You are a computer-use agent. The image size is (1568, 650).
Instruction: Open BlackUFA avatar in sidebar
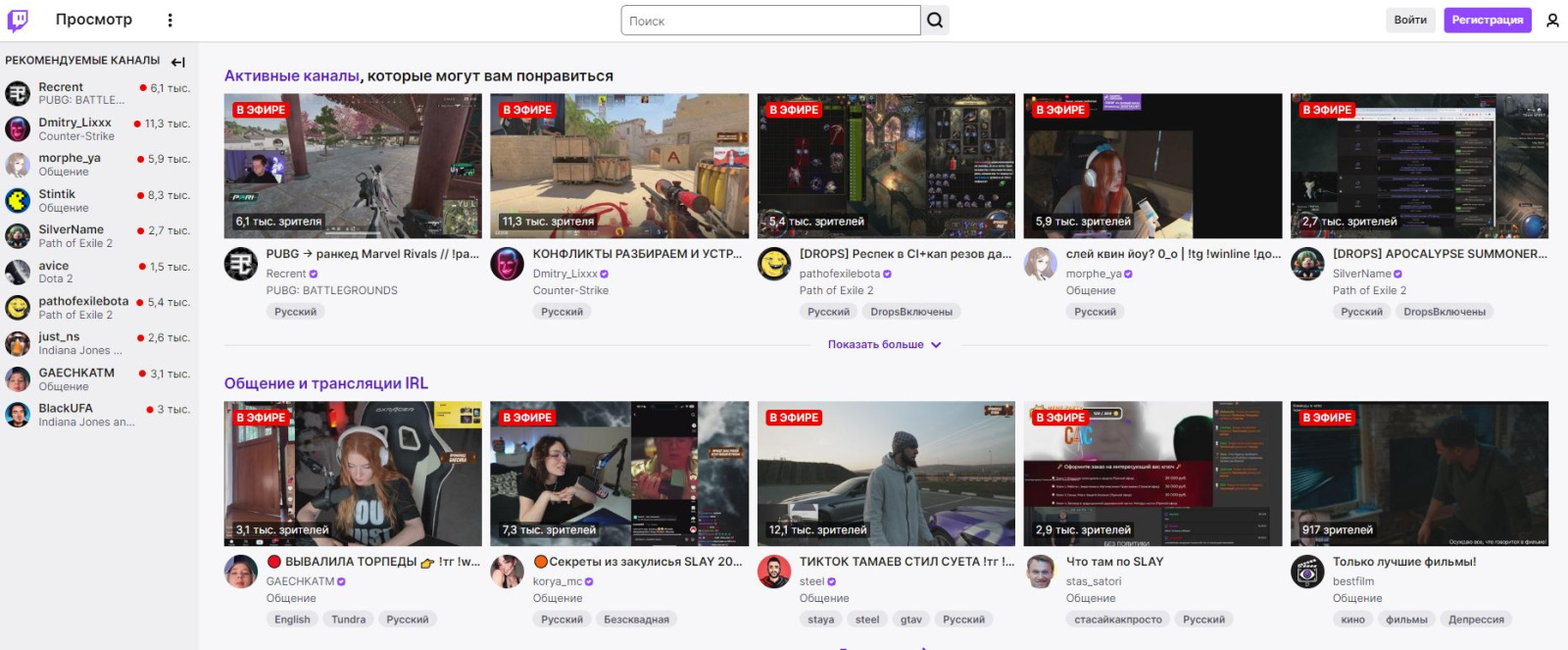pyautogui.click(x=18, y=415)
